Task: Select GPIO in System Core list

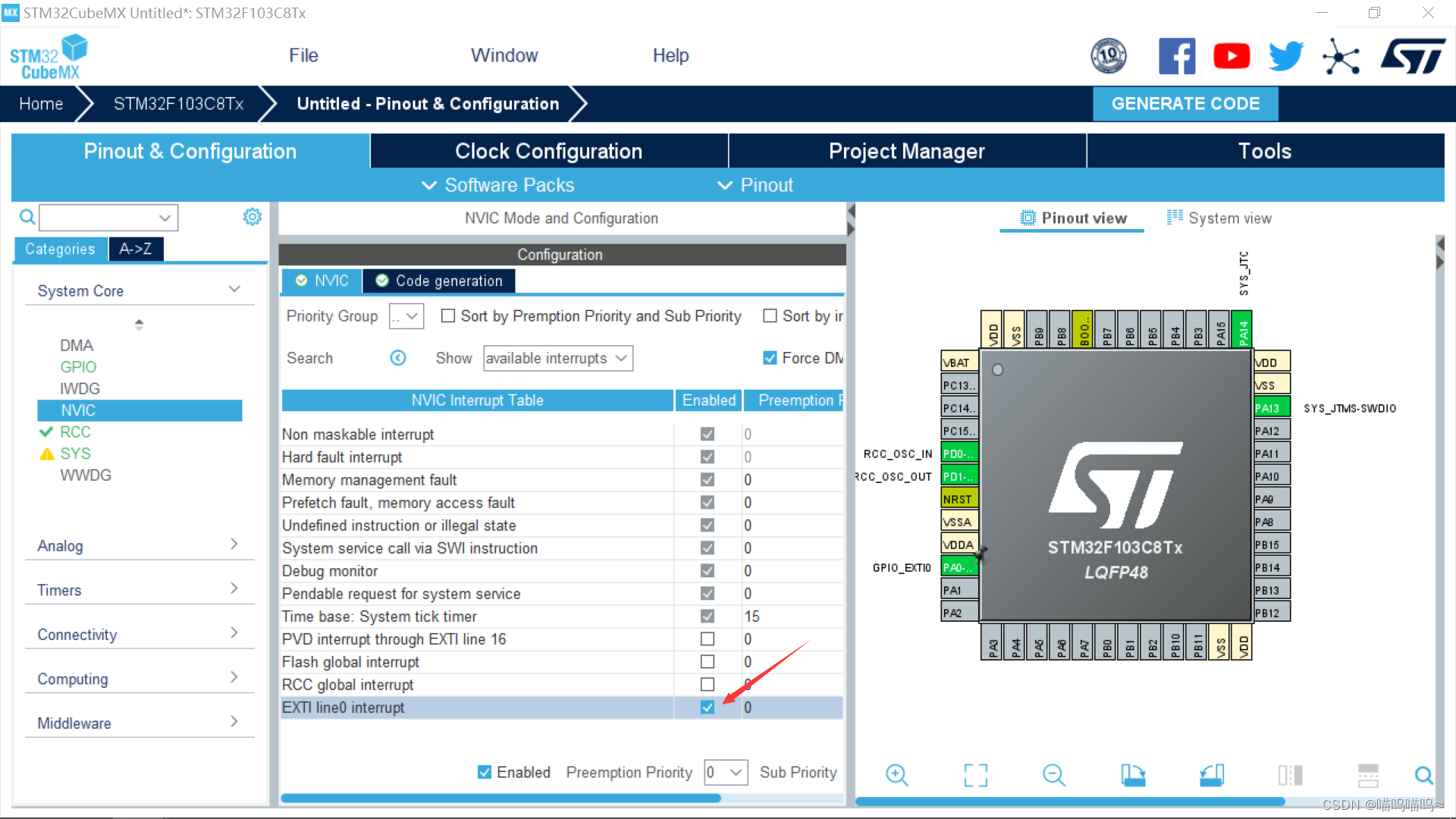Action: (x=78, y=366)
